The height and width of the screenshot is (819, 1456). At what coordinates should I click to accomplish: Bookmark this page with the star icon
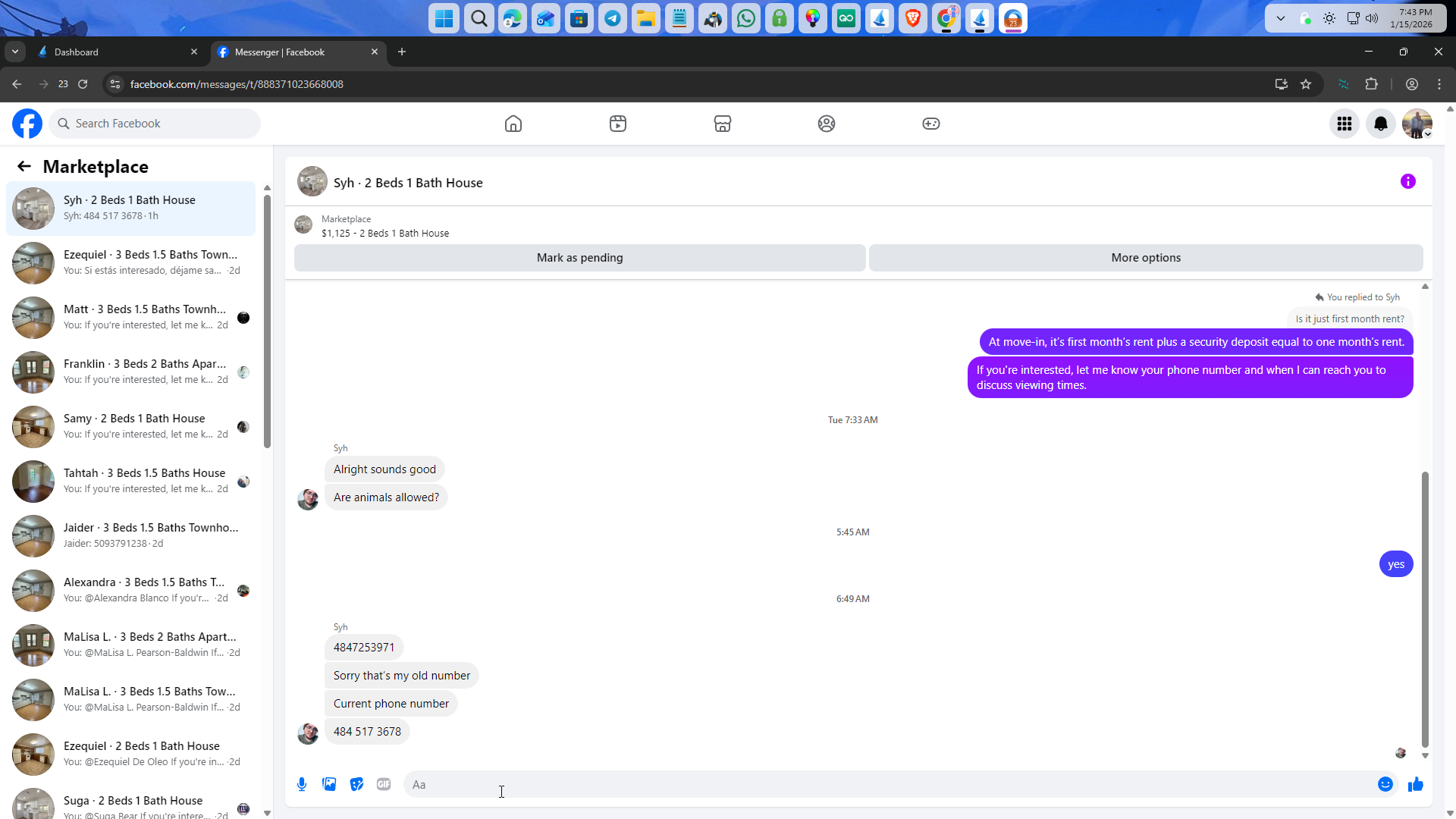tap(1306, 84)
